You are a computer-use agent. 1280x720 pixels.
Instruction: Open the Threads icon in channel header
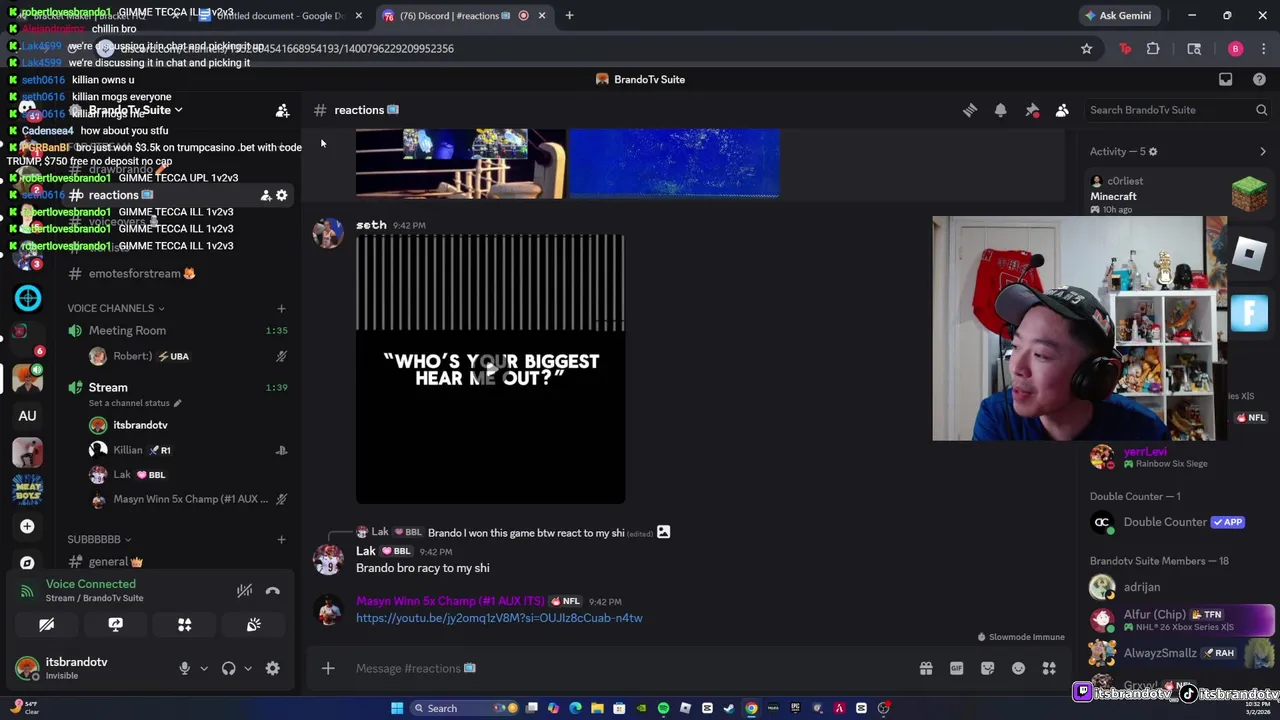[970, 110]
